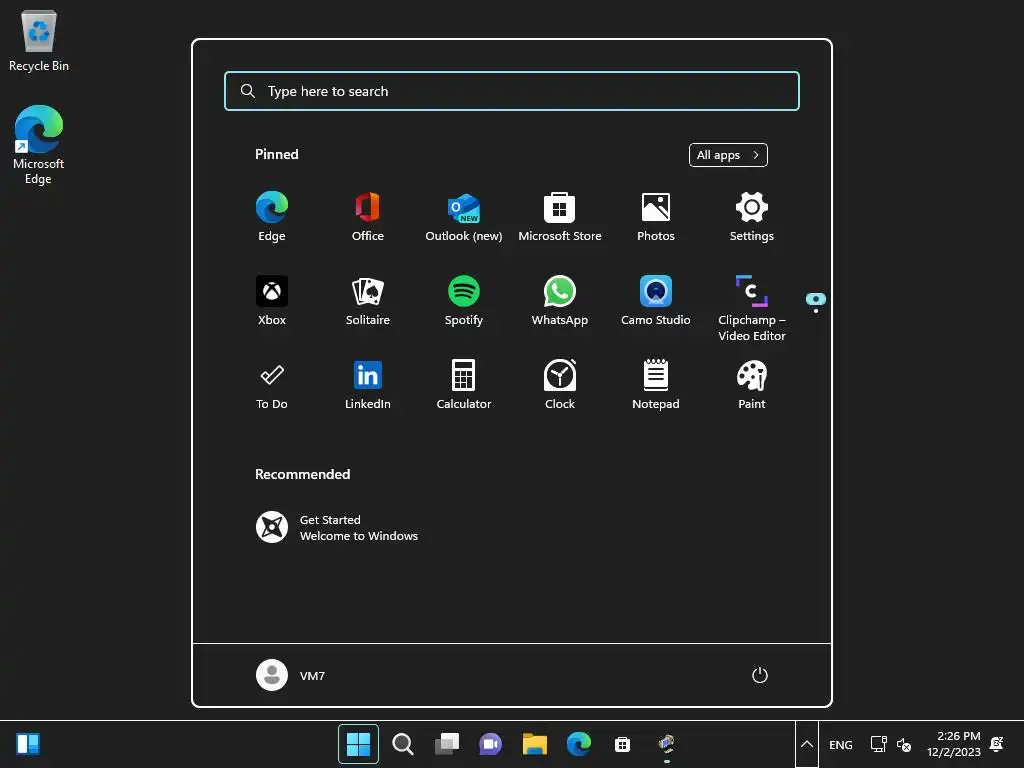Open the muted volume tray icon
This screenshot has height=768, width=1024.
click(904, 744)
